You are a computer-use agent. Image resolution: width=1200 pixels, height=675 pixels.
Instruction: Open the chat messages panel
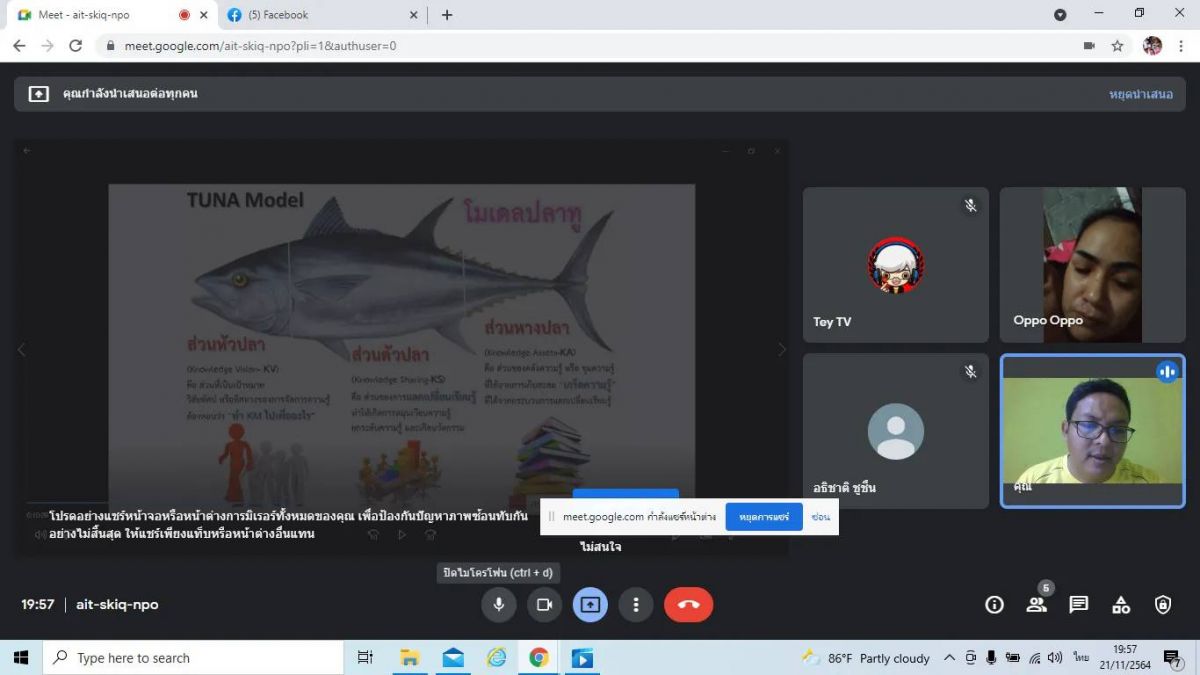[x=1078, y=605]
